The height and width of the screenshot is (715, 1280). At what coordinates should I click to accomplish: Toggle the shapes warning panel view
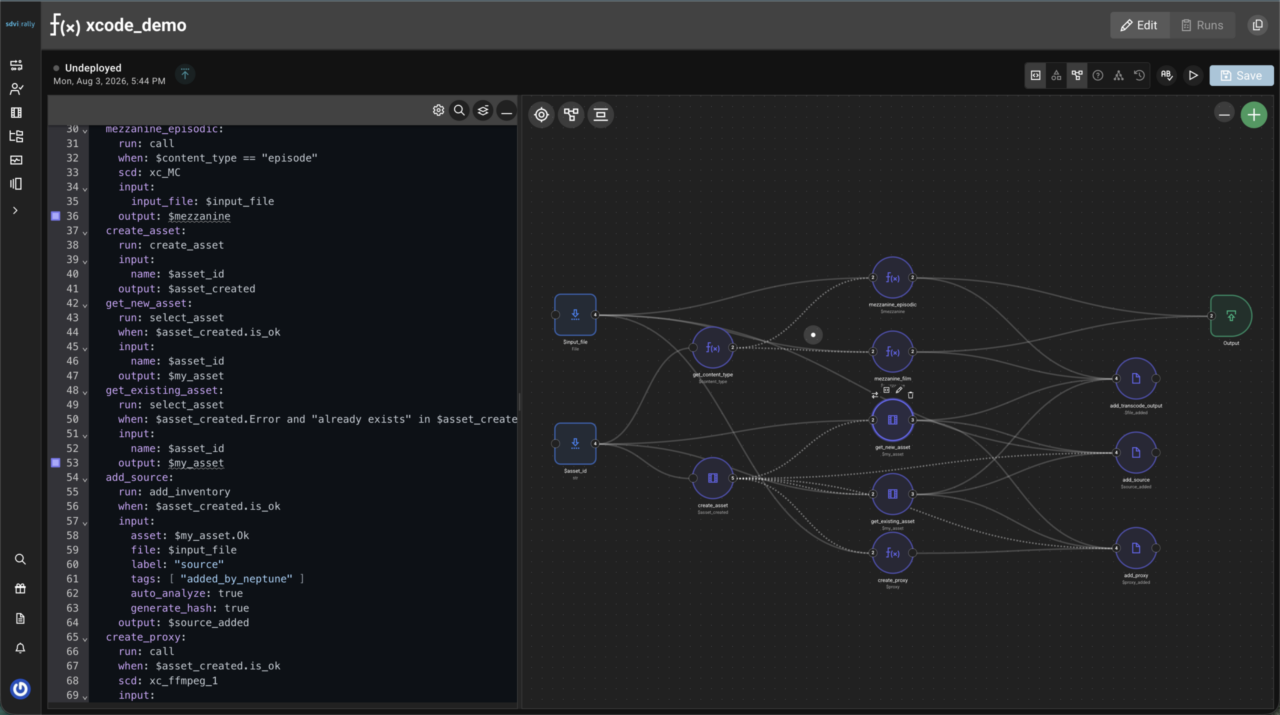(1056, 75)
